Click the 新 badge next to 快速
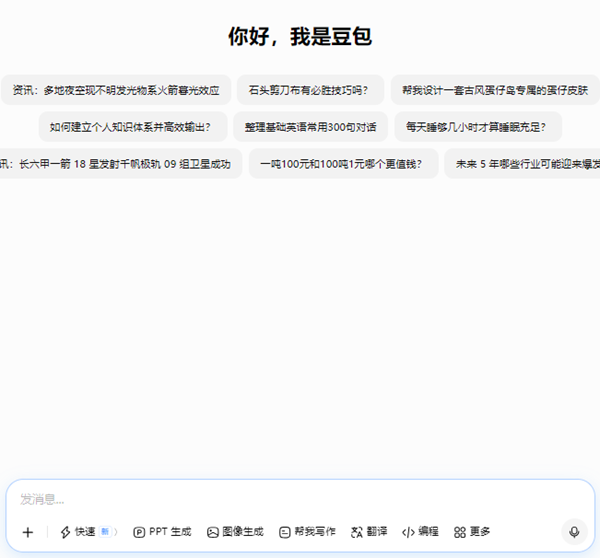This screenshot has width=600, height=558. pyautogui.click(x=105, y=532)
